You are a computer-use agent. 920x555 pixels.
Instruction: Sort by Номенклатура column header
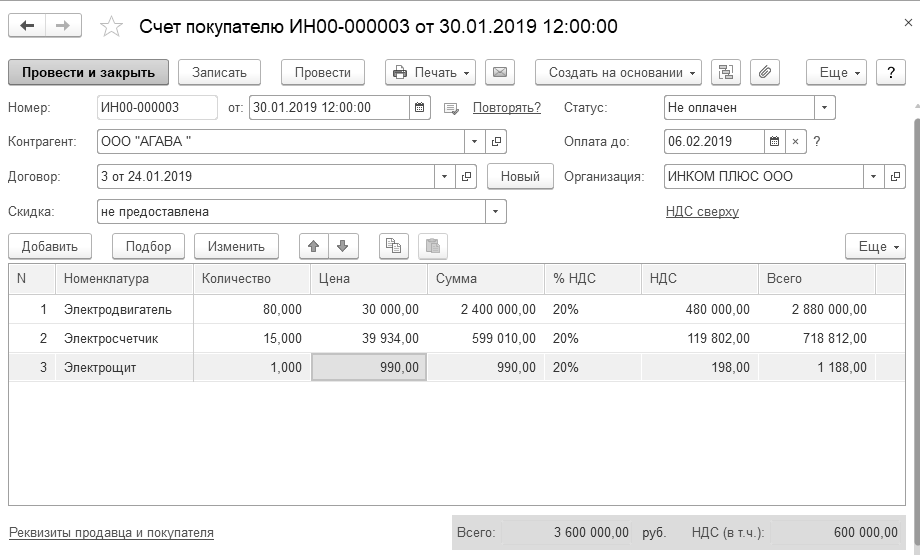[x=124, y=279]
